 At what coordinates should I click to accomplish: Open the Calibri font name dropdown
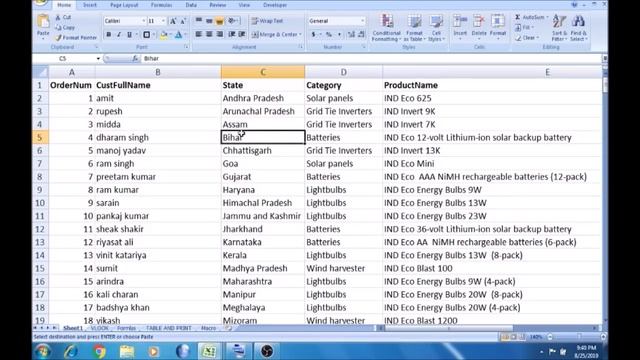click(143, 21)
